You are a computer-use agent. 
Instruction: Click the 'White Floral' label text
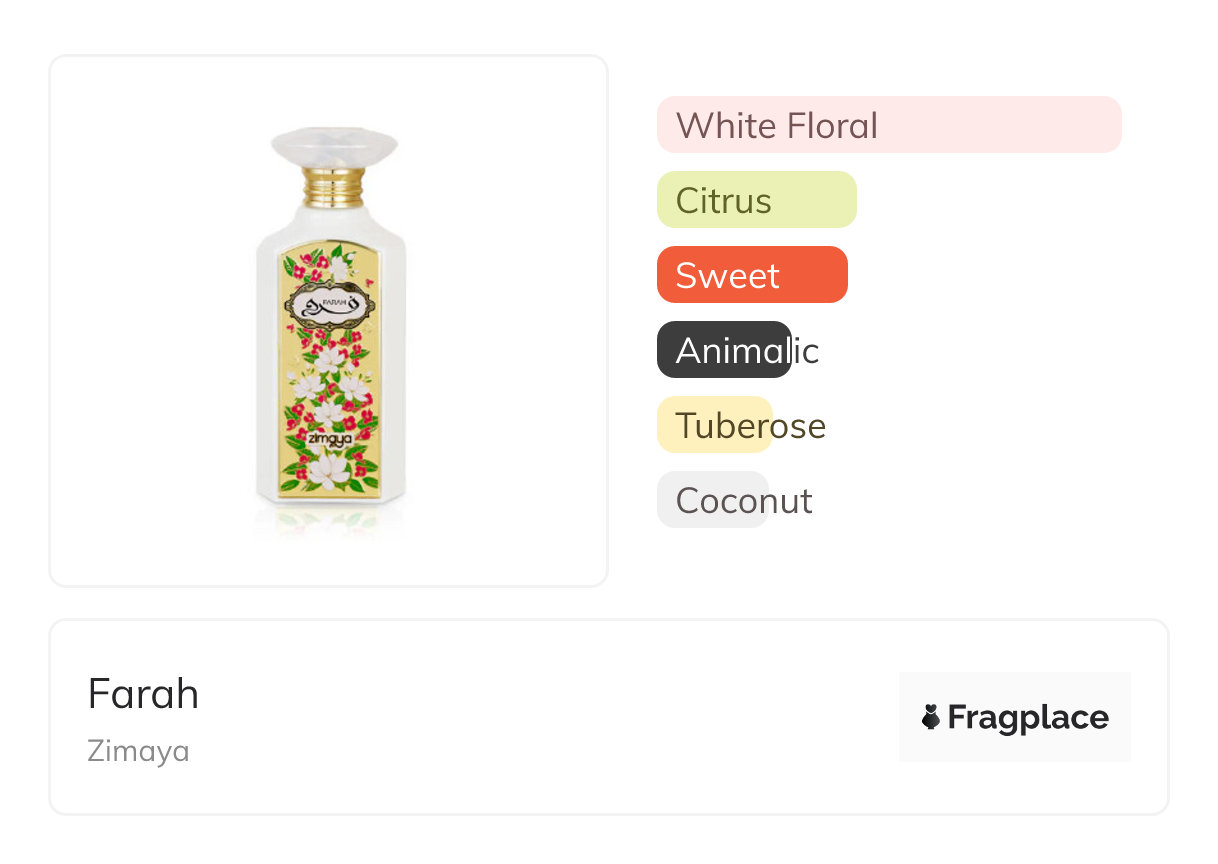[777, 126]
